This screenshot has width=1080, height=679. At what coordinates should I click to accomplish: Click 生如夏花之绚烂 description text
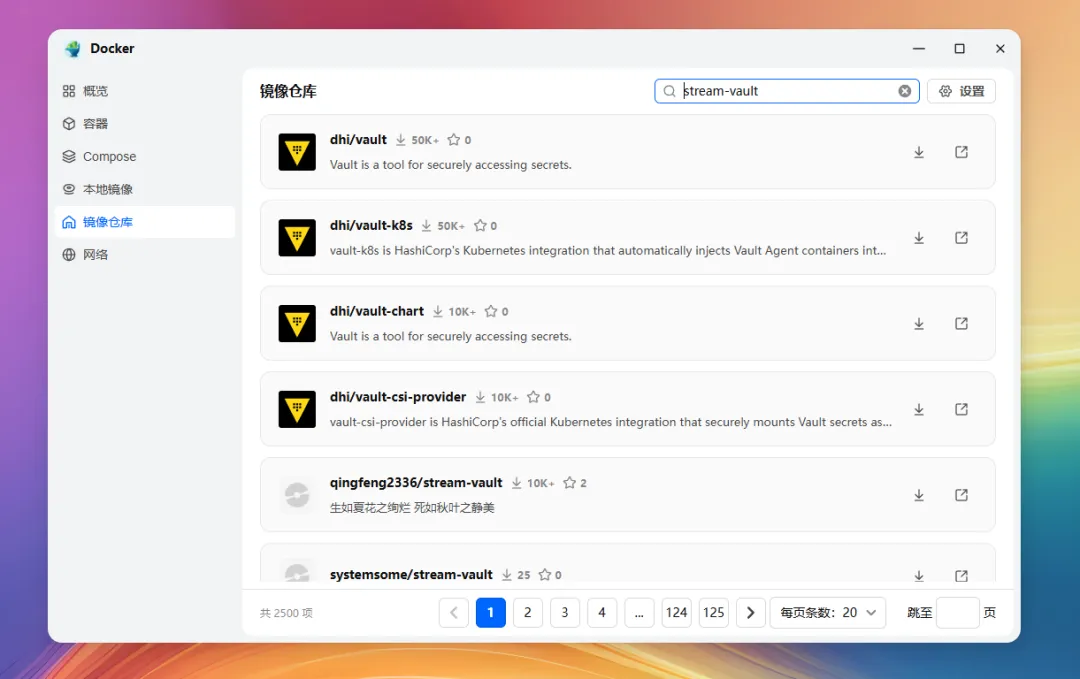(412, 508)
